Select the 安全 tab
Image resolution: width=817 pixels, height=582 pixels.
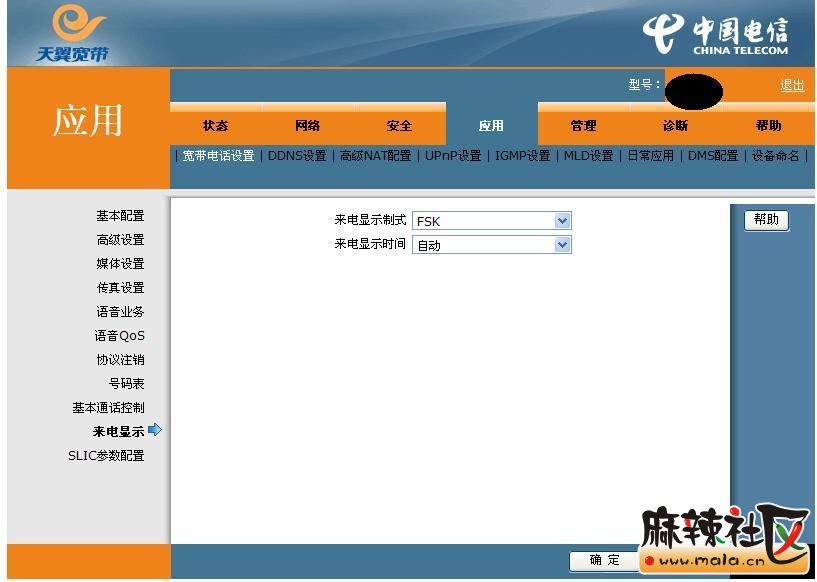pyautogui.click(x=399, y=126)
